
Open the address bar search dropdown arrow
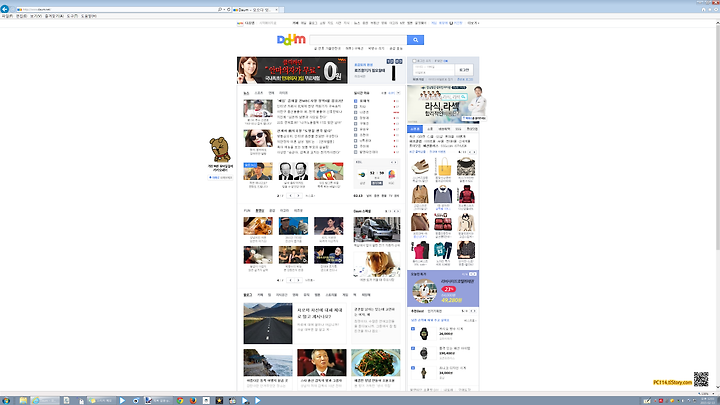(224, 9)
